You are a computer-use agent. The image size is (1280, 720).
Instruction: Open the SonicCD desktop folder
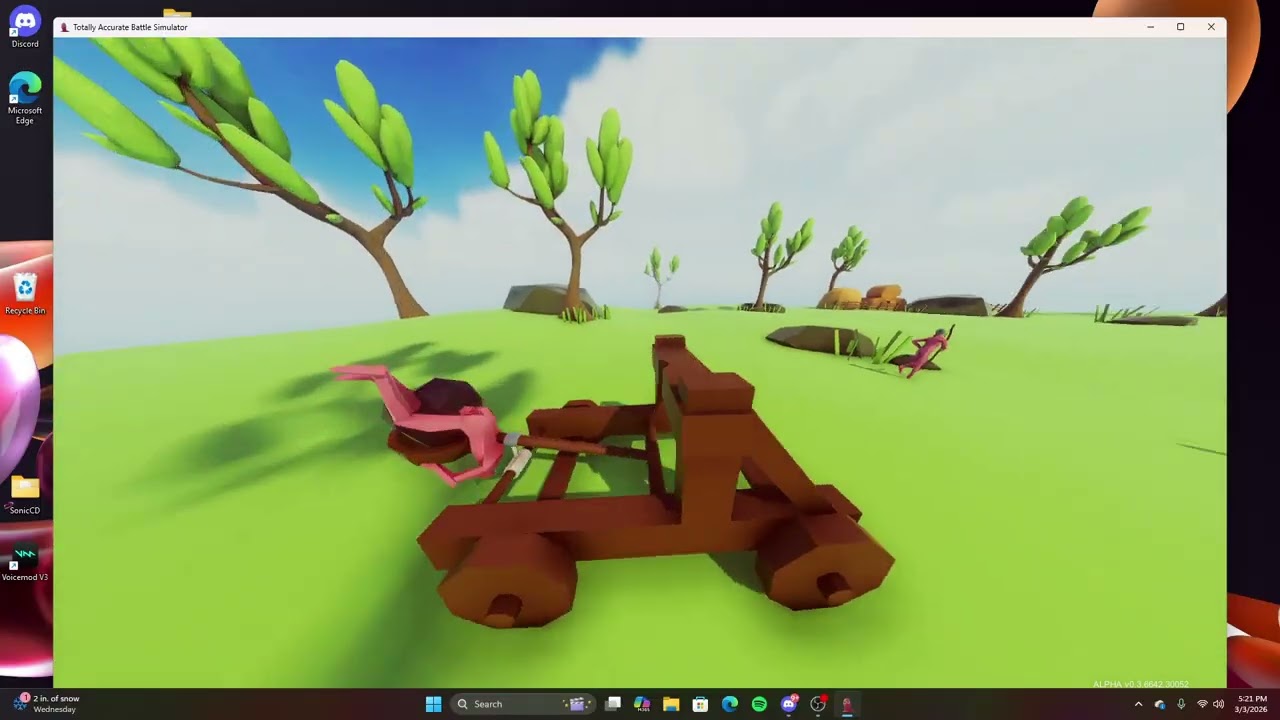click(x=25, y=494)
